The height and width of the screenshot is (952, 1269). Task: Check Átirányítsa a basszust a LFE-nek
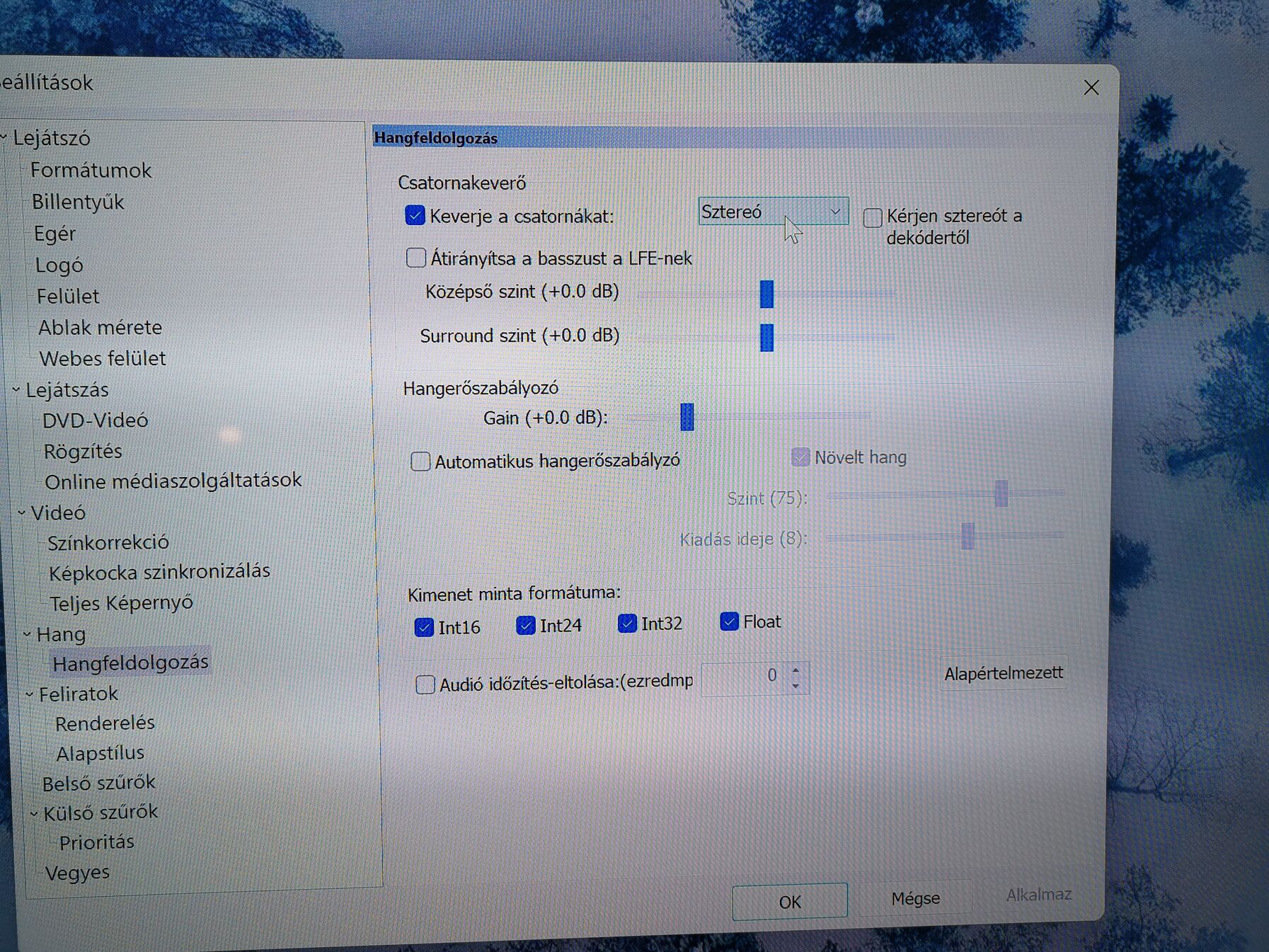coord(415,258)
